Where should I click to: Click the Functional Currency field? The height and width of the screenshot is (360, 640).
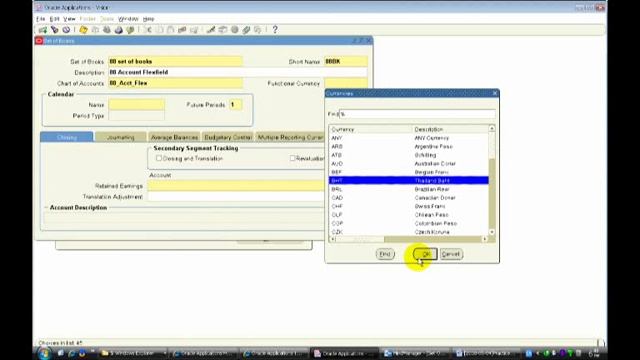click(x=346, y=83)
